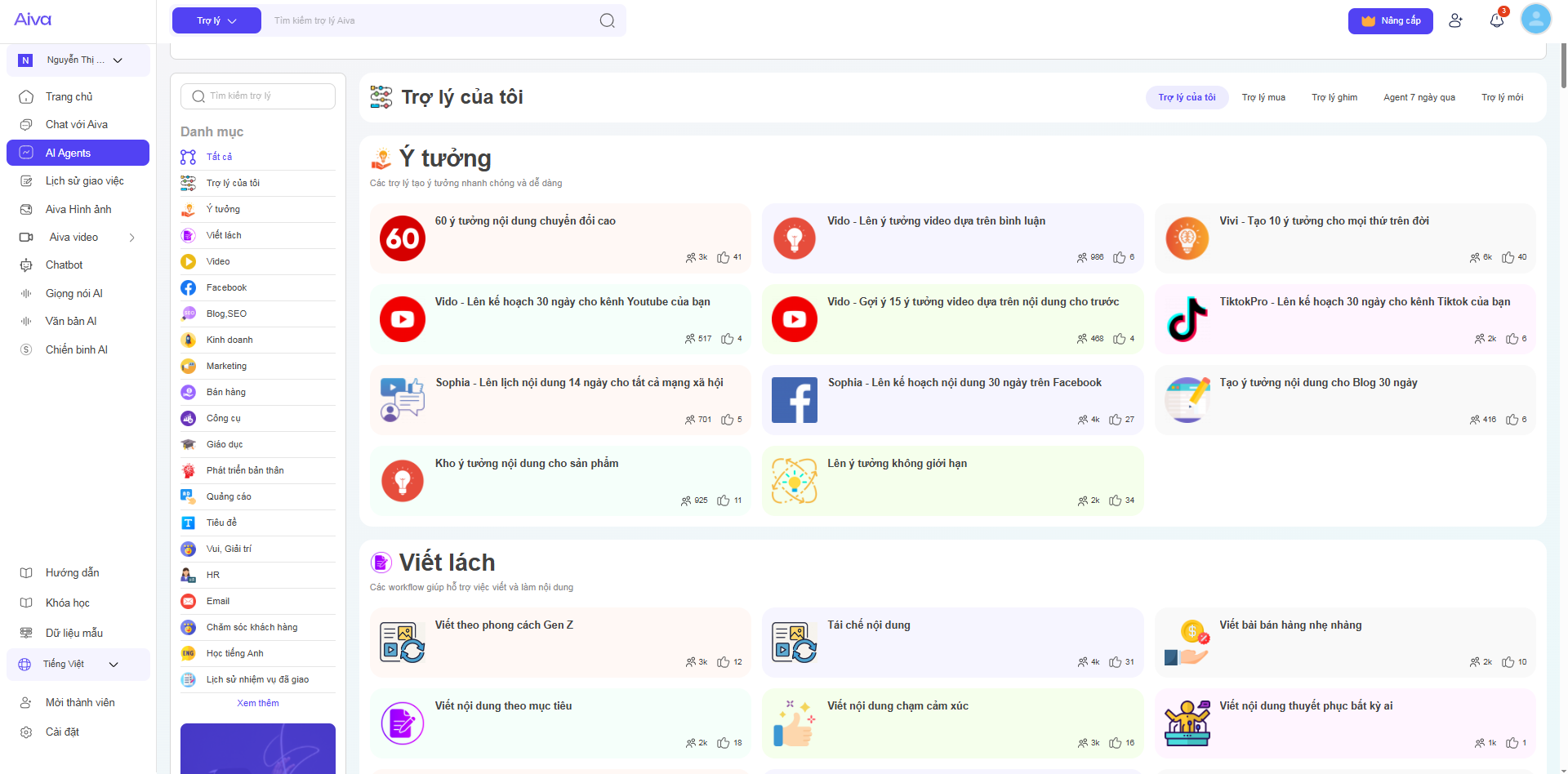Click the TikTok logo icon of TiktokPro
This screenshot has height=774, width=1568.
pos(1187,319)
